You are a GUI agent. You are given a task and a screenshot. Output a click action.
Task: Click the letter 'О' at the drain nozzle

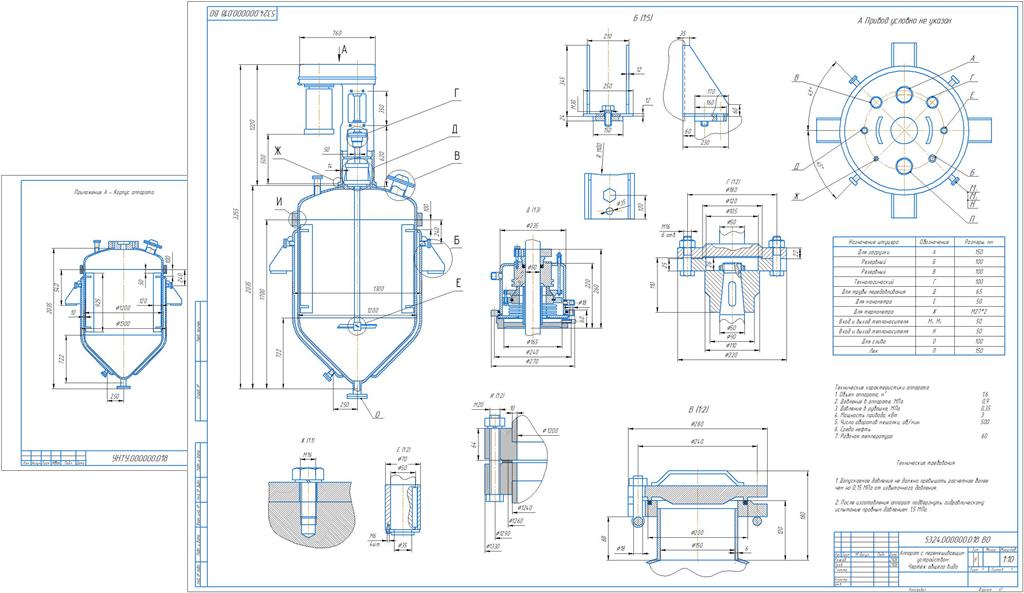tap(377, 414)
